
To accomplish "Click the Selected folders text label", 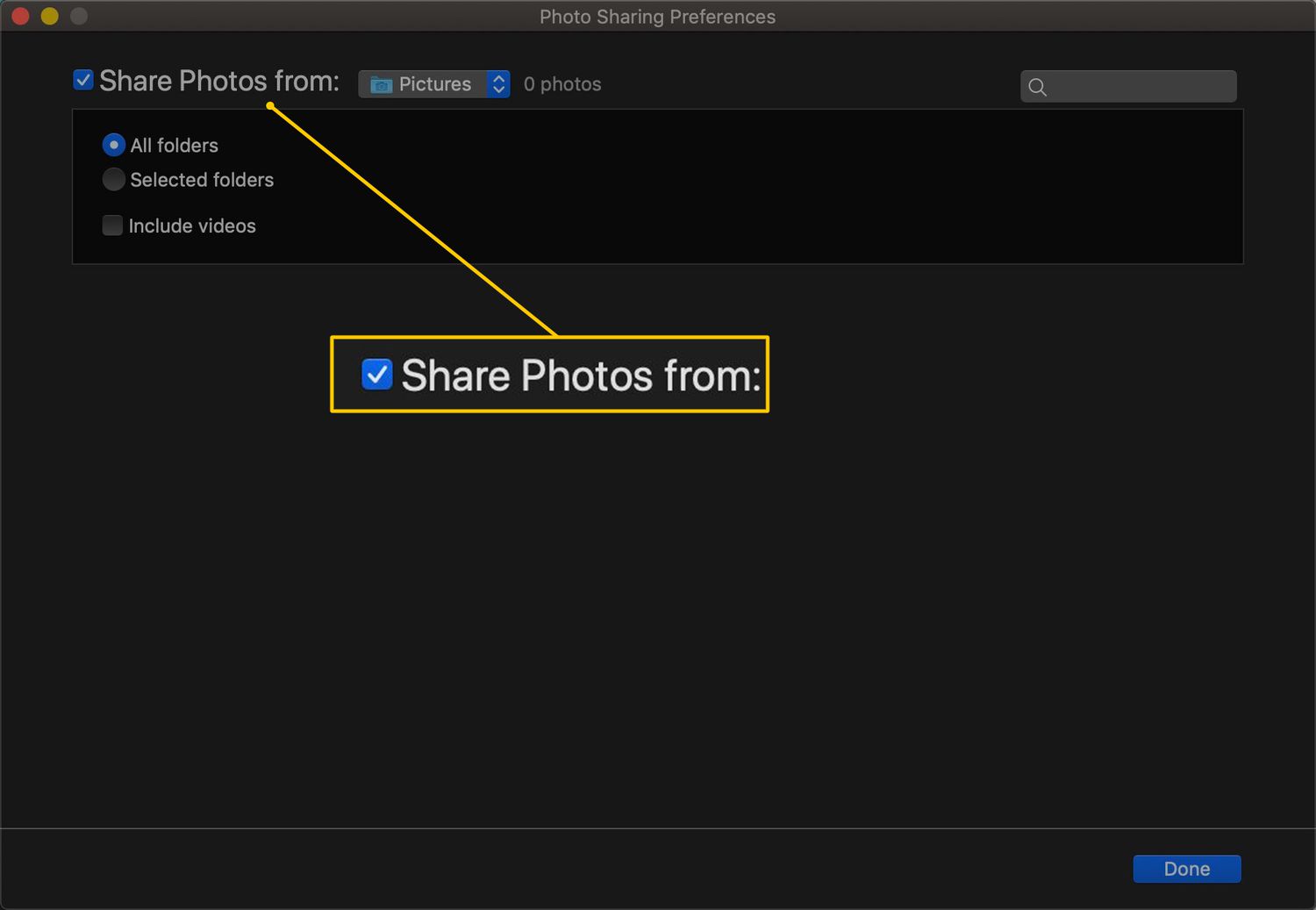I will point(202,180).
